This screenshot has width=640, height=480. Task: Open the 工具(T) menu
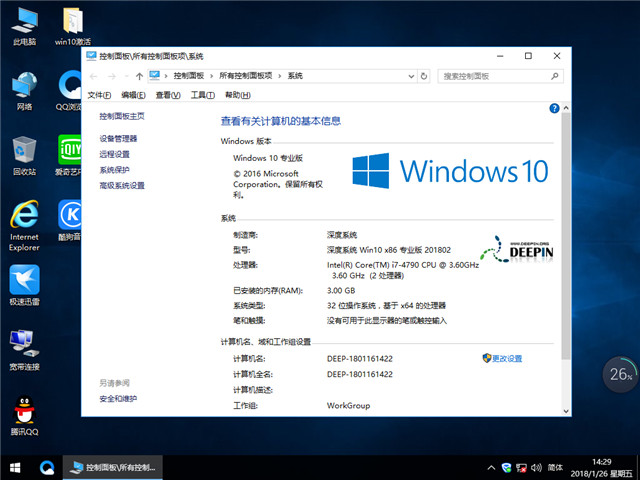[203, 95]
